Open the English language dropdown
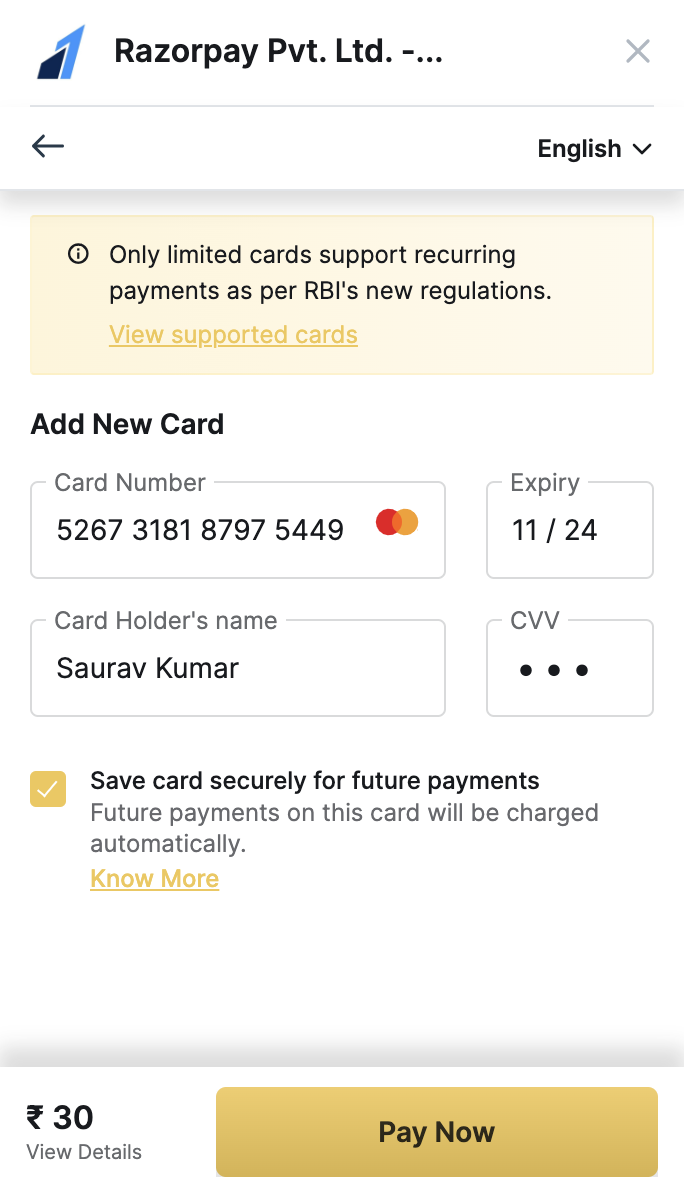 [x=594, y=148]
